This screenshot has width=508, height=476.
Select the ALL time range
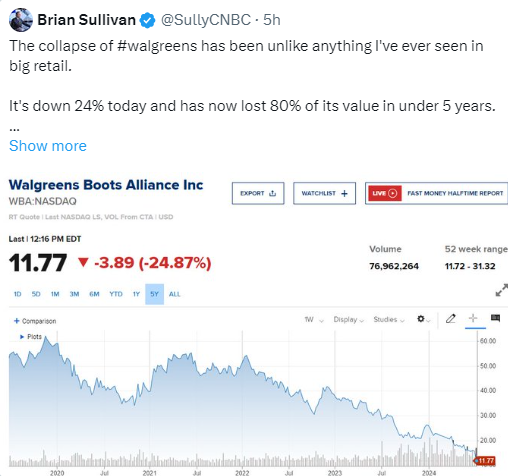tap(174, 294)
